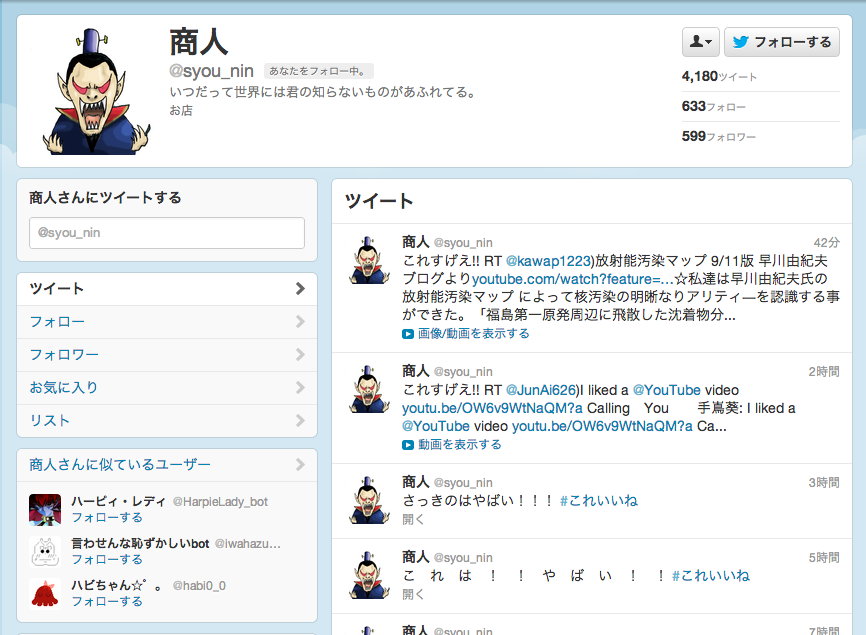Select the フォロワー sidebar menu item
This screenshot has height=635, width=866.
click(x=167, y=354)
